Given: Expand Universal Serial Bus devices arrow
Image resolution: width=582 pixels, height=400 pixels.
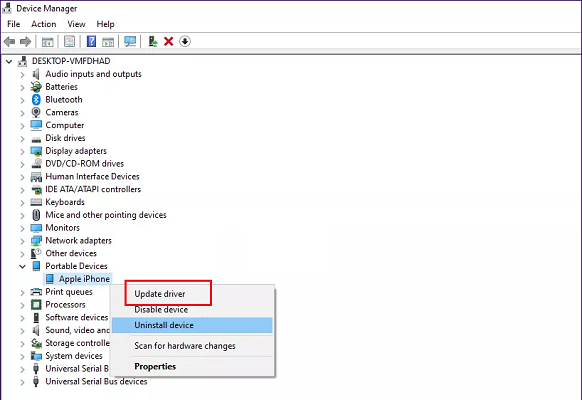Looking at the screenshot, I should click(x=22, y=382).
